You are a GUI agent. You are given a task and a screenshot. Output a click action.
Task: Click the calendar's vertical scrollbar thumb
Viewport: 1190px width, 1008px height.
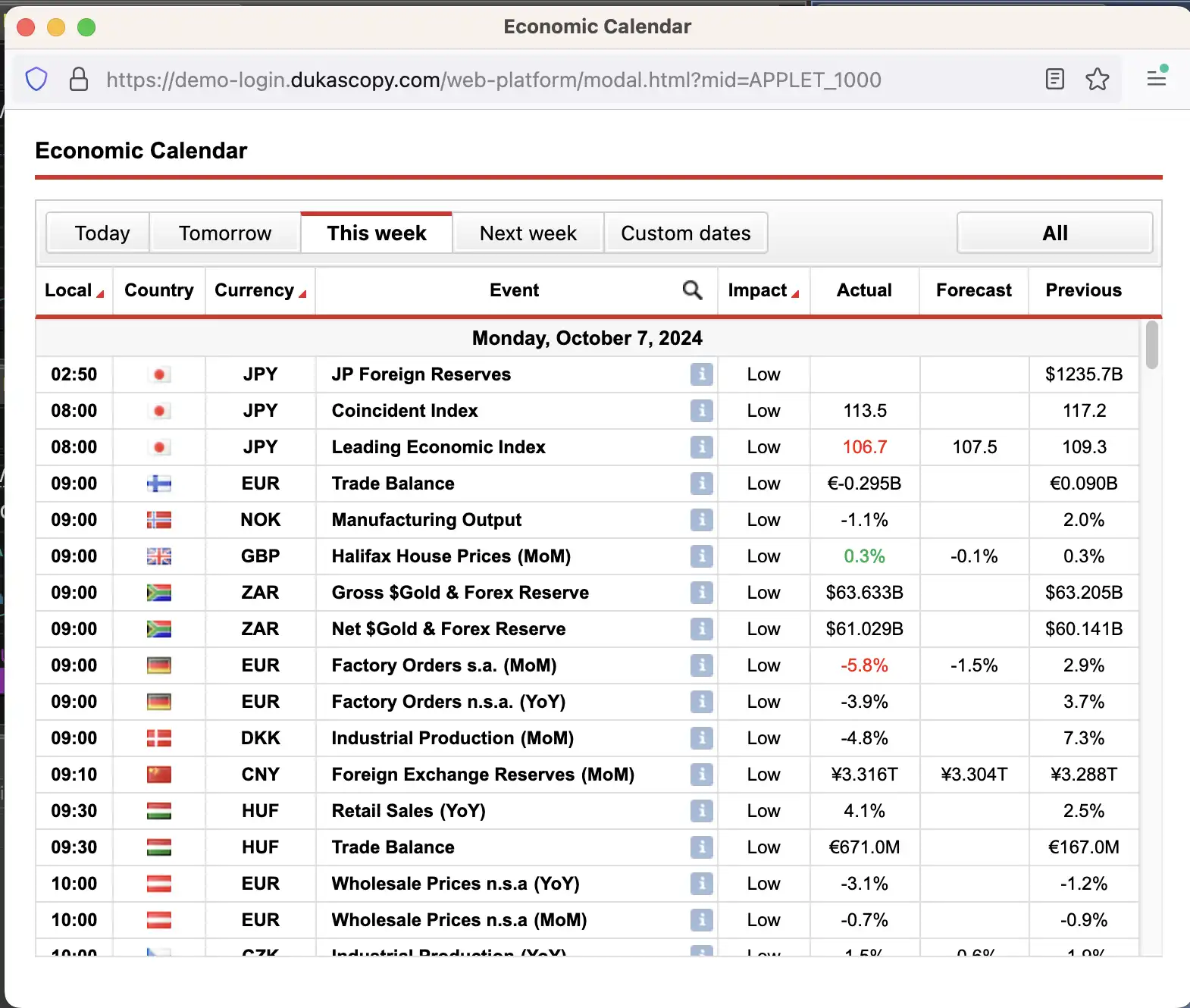pyautogui.click(x=1151, y=346)
